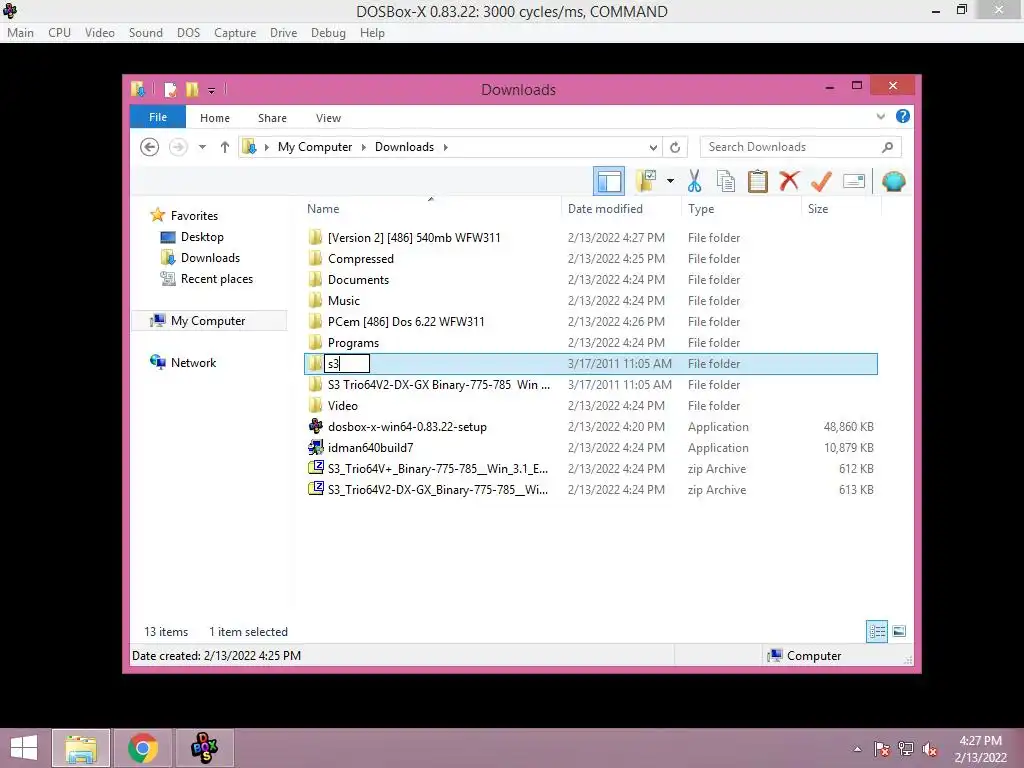Click the Forward navigation arrow
Screen dimensions: 1024x768
pyautogui.click(x=178, y=147)
